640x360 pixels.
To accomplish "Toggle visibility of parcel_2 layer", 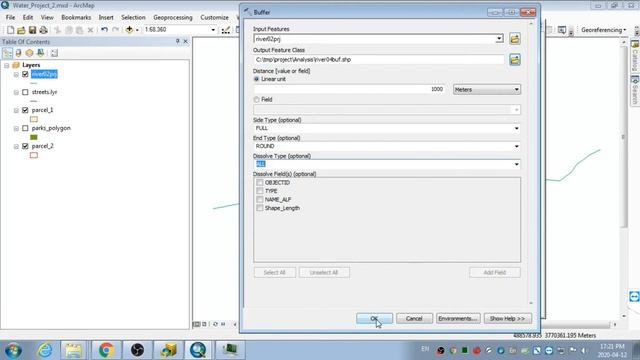I will pyautogui.click(x=25, y=146).
